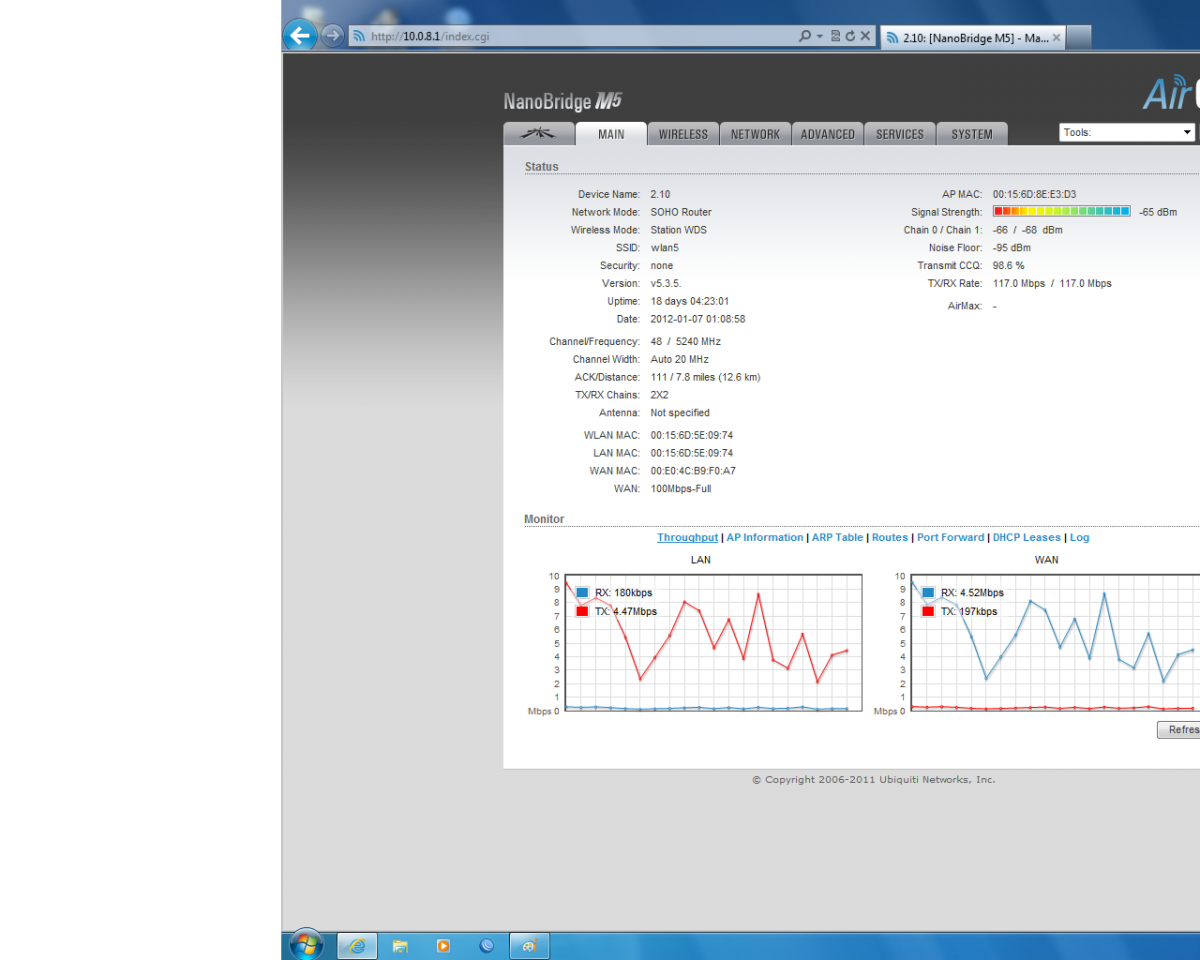
Task: Open Windows Explorer folder on taskbar
Action: click(400, 945)
